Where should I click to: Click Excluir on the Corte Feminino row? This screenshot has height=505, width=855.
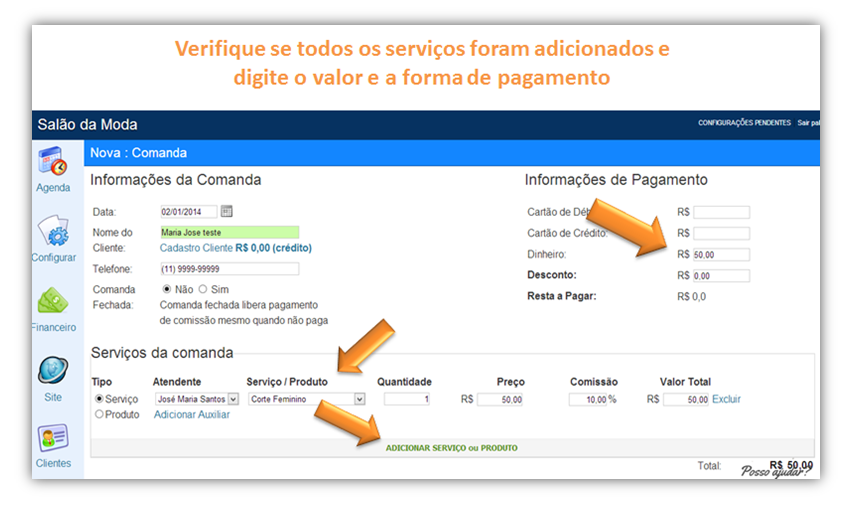click(x=726, y=399)
